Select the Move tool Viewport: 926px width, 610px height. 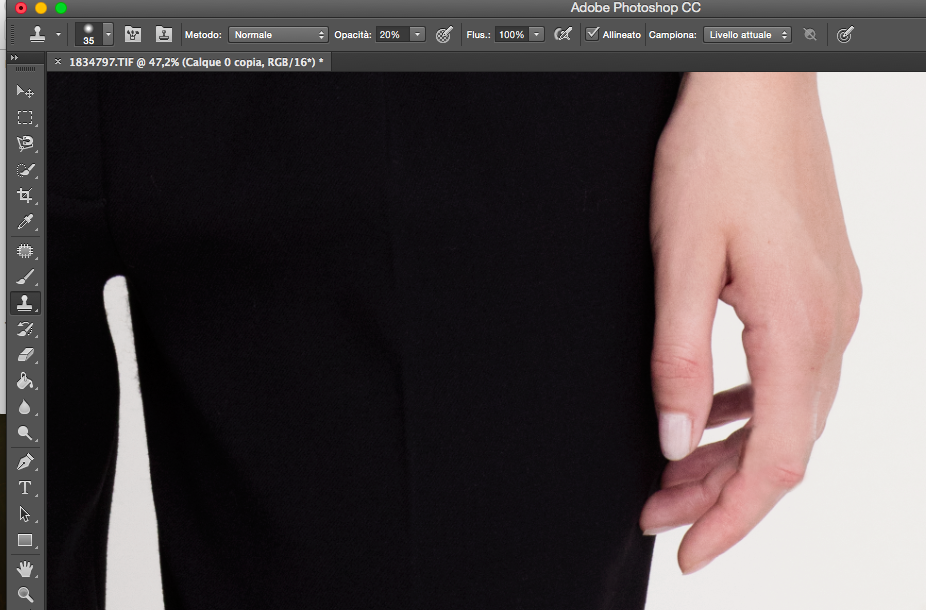(25, 91)
